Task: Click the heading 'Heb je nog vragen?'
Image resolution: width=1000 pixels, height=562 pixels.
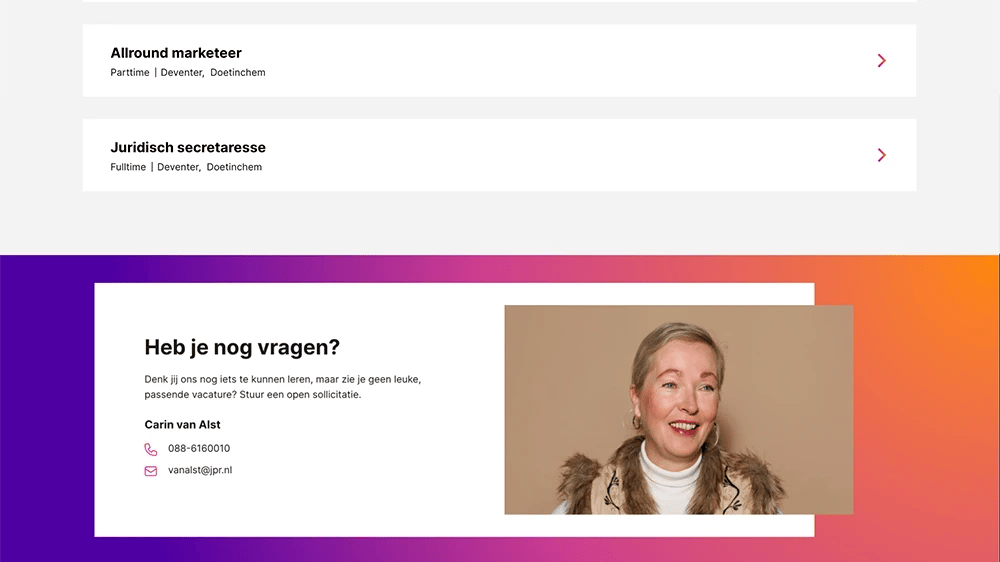Action: (242, 347)
